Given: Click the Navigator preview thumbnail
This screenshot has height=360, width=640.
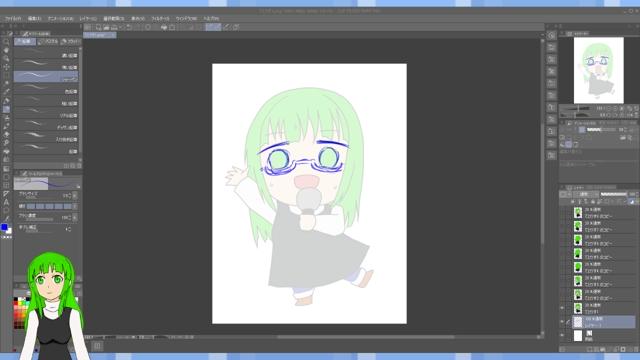Looking at the screenshot, I should (598, 70).
